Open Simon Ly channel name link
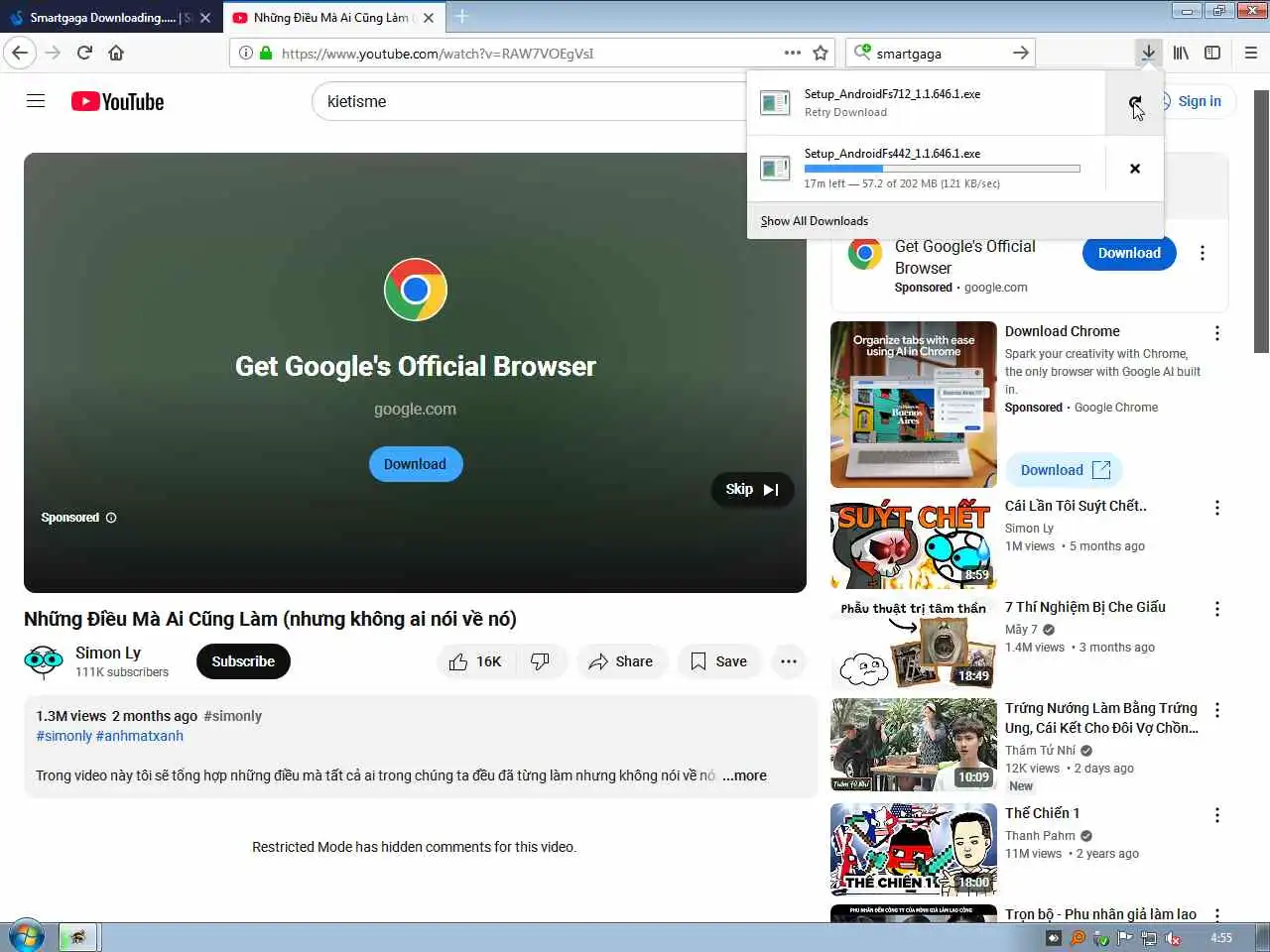This screenshot has width=1270, height=952. (x=108, y=653)
